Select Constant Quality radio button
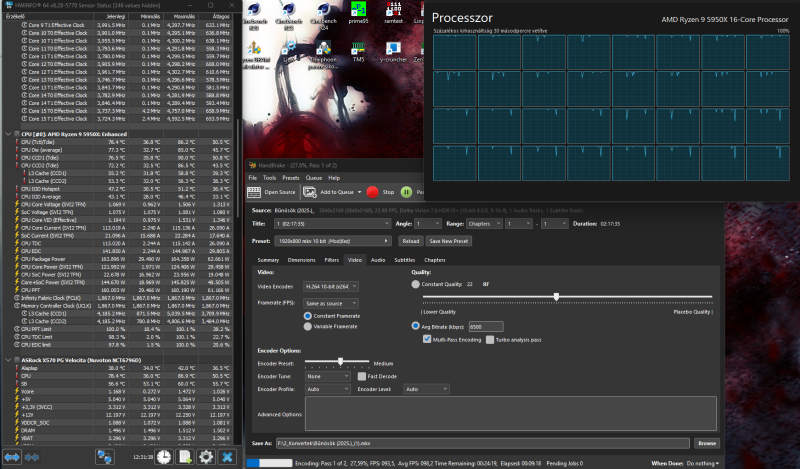The height and width of the screenshot is (469, 800). [x=415, y=284]
